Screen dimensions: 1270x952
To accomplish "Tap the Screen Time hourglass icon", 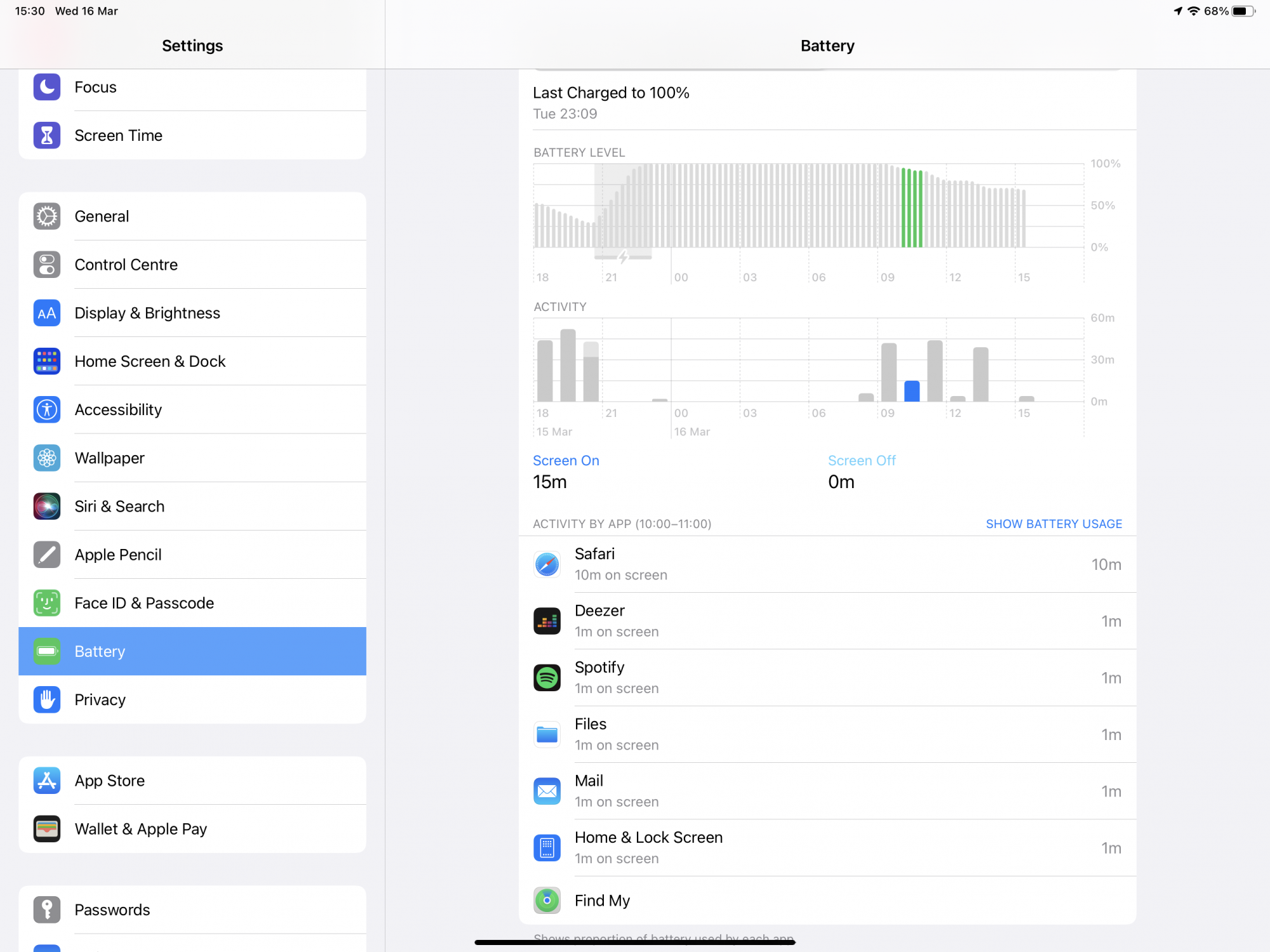I will point(47,135).
